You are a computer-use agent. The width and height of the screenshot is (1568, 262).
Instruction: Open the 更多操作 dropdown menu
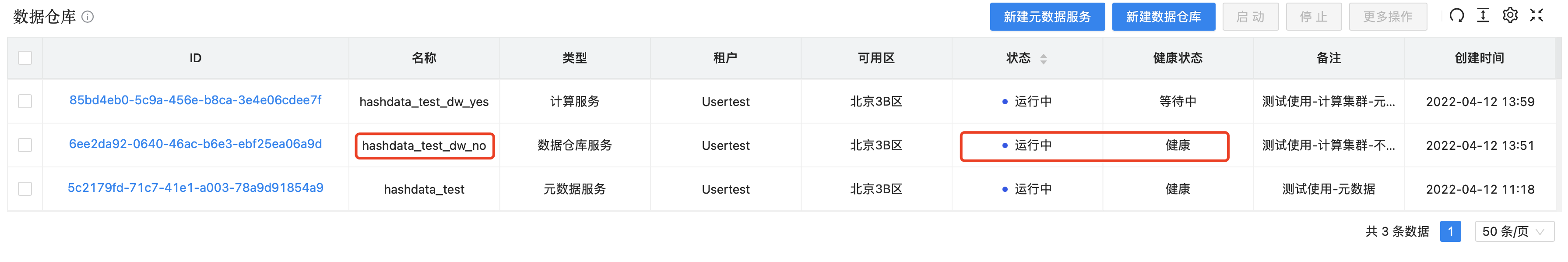[1388, 17]
